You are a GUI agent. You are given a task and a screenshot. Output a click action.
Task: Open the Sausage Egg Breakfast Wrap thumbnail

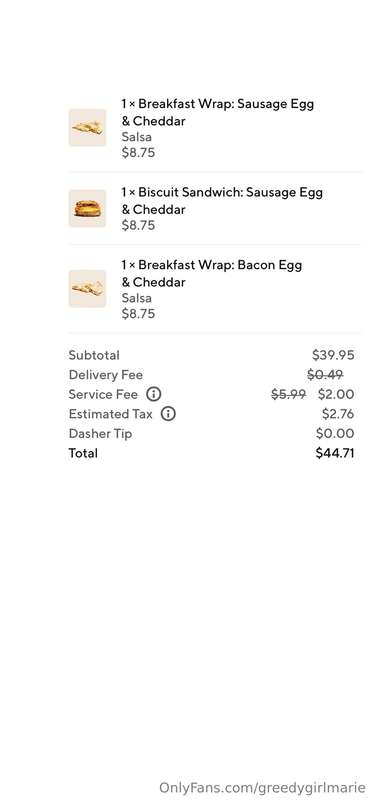pyautogui.click(x=87, y=128)
